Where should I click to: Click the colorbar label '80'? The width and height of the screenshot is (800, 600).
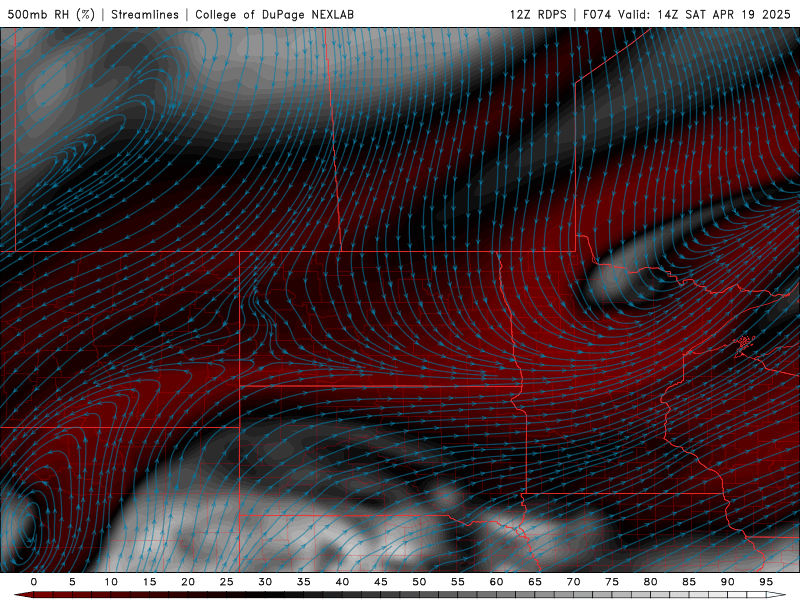650,582
